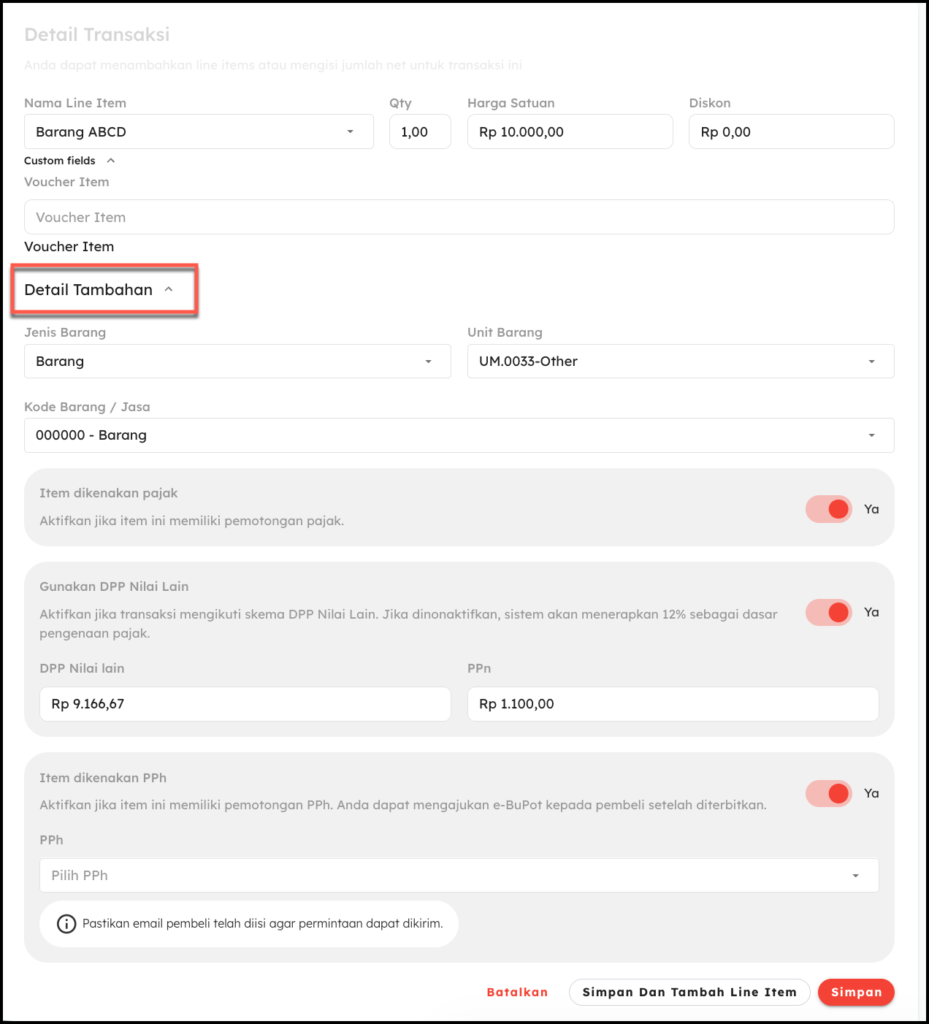Click the Batalkan link

tap(517, 992)
